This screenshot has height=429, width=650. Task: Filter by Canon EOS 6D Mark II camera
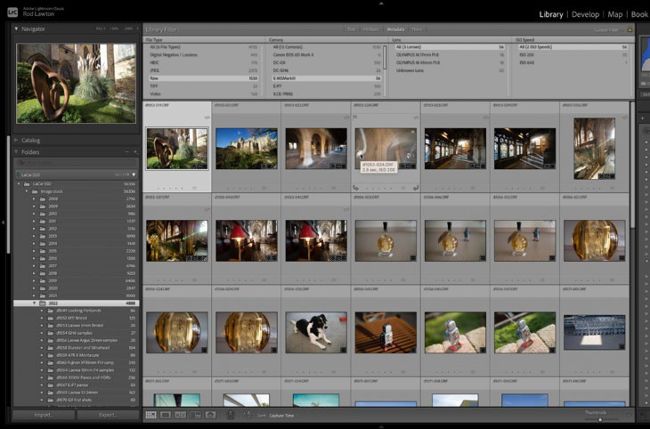coord(327,55)
